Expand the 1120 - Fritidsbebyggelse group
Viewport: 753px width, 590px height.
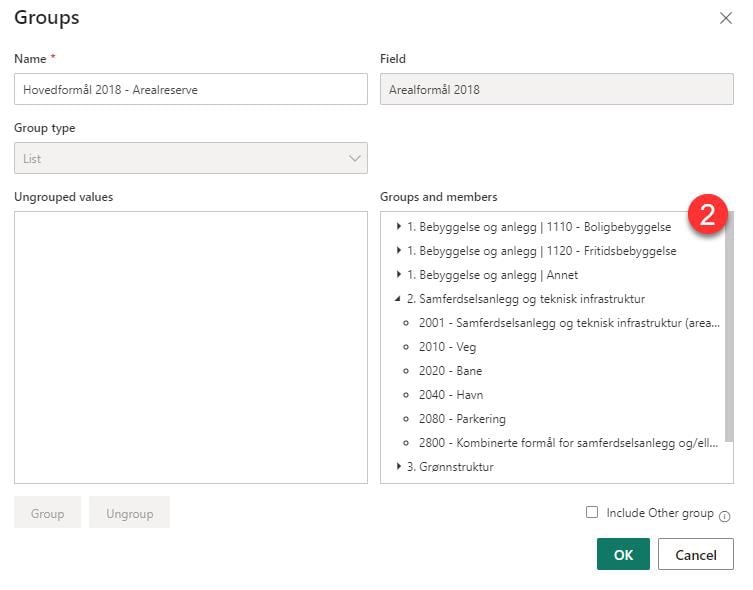pos(399,251)
